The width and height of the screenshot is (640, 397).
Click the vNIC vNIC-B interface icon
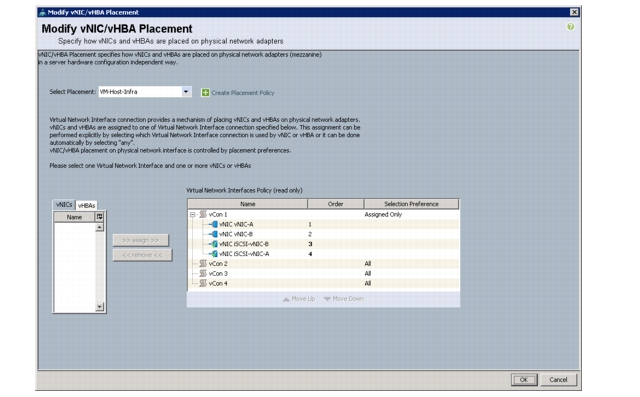(x=213, y=234)
